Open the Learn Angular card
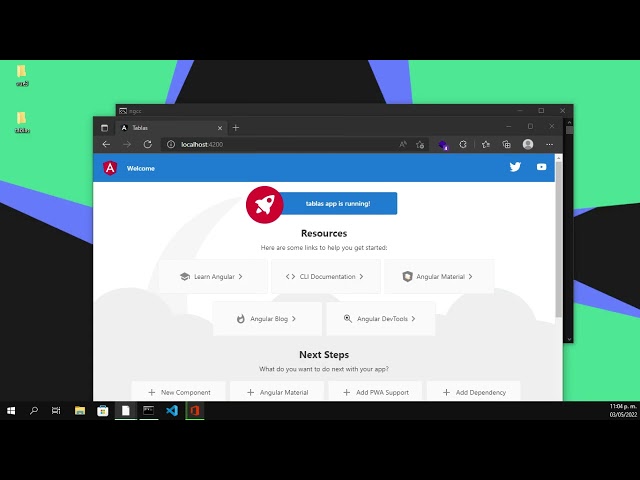The height and width of the screenshot is (480, 640). [x=213, y=276]
